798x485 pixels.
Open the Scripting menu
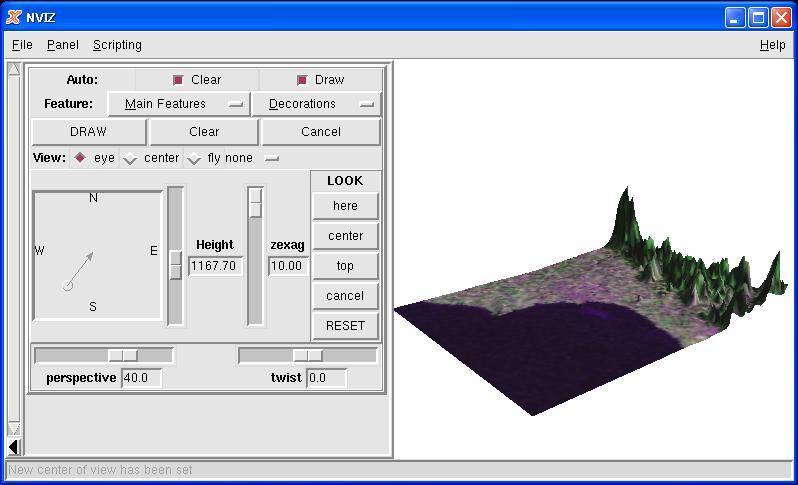117,45
